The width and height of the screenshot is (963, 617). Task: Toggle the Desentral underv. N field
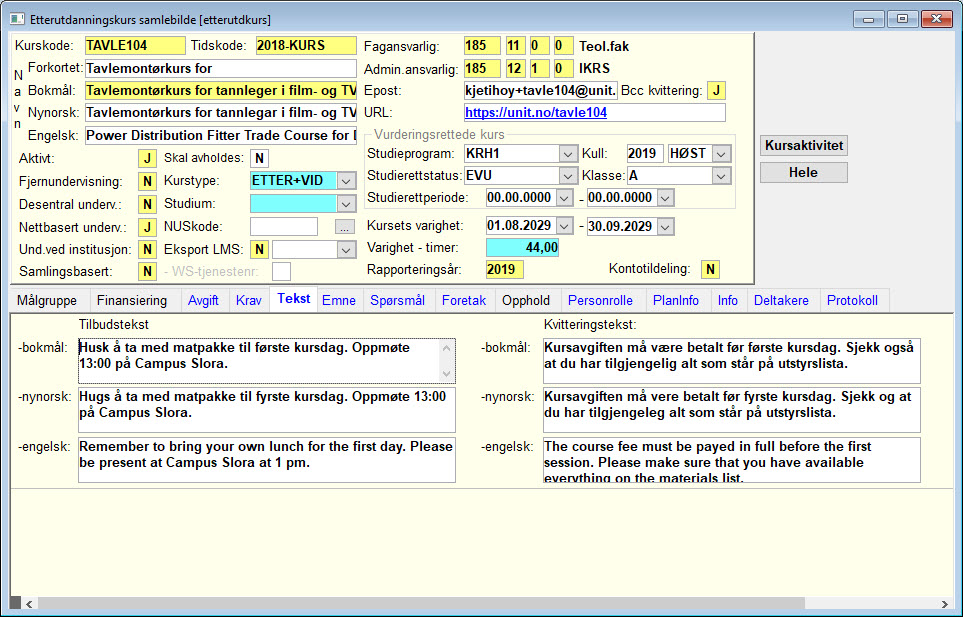[x=147, y=204]
